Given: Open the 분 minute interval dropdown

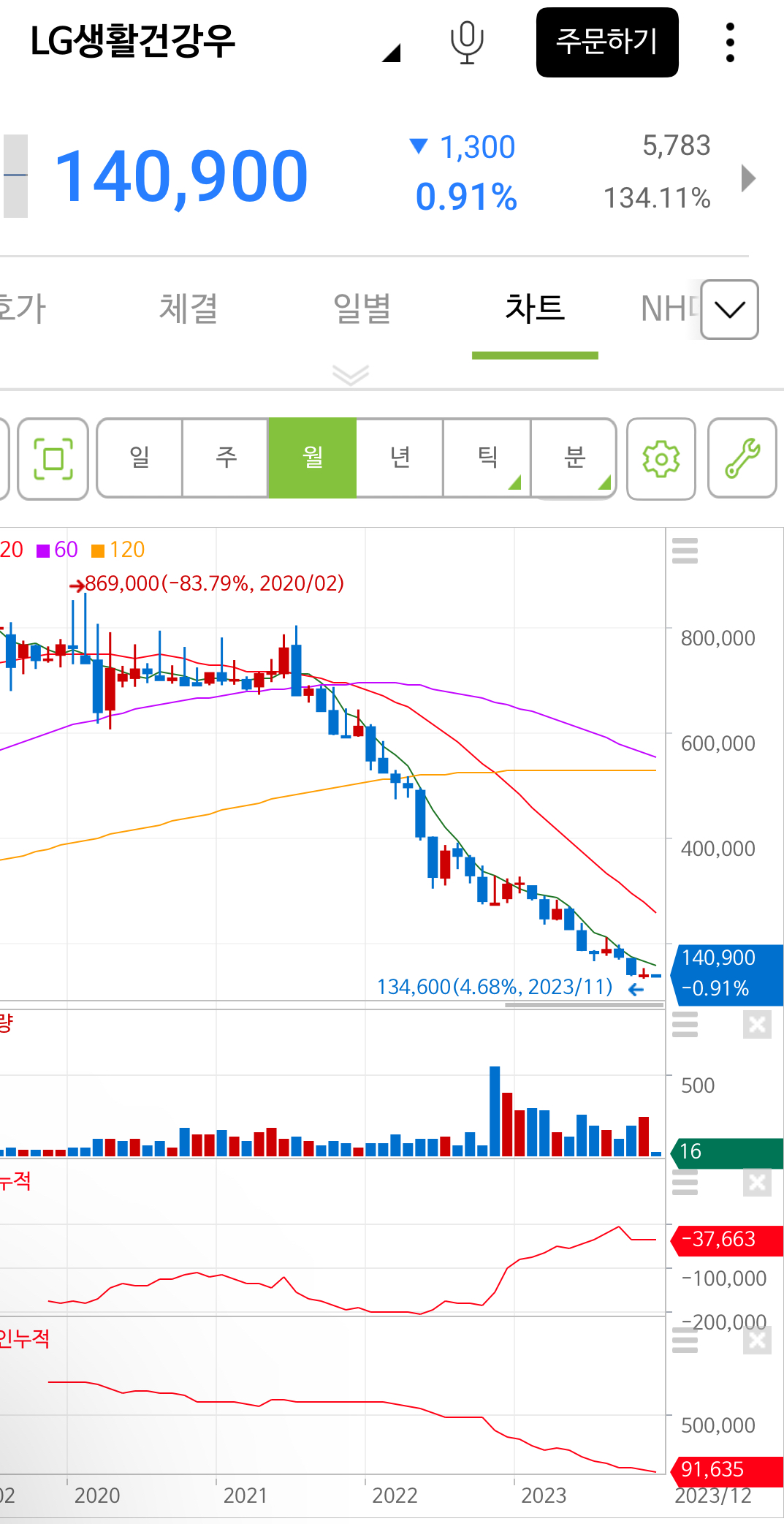Looking at the screenshot, I should [574, 458].
